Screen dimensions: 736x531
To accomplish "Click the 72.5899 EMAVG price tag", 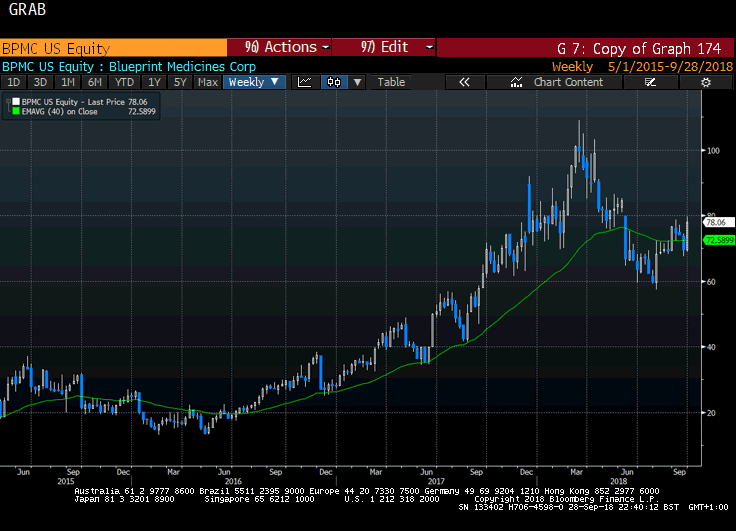I will click(719, 241).
